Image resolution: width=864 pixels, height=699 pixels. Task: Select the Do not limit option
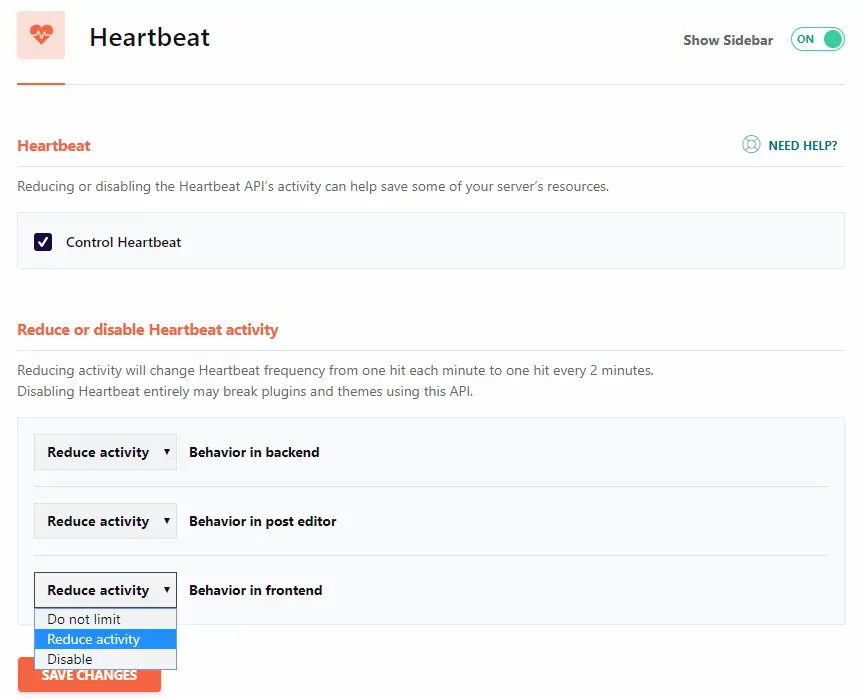click(x=105, y=619)
